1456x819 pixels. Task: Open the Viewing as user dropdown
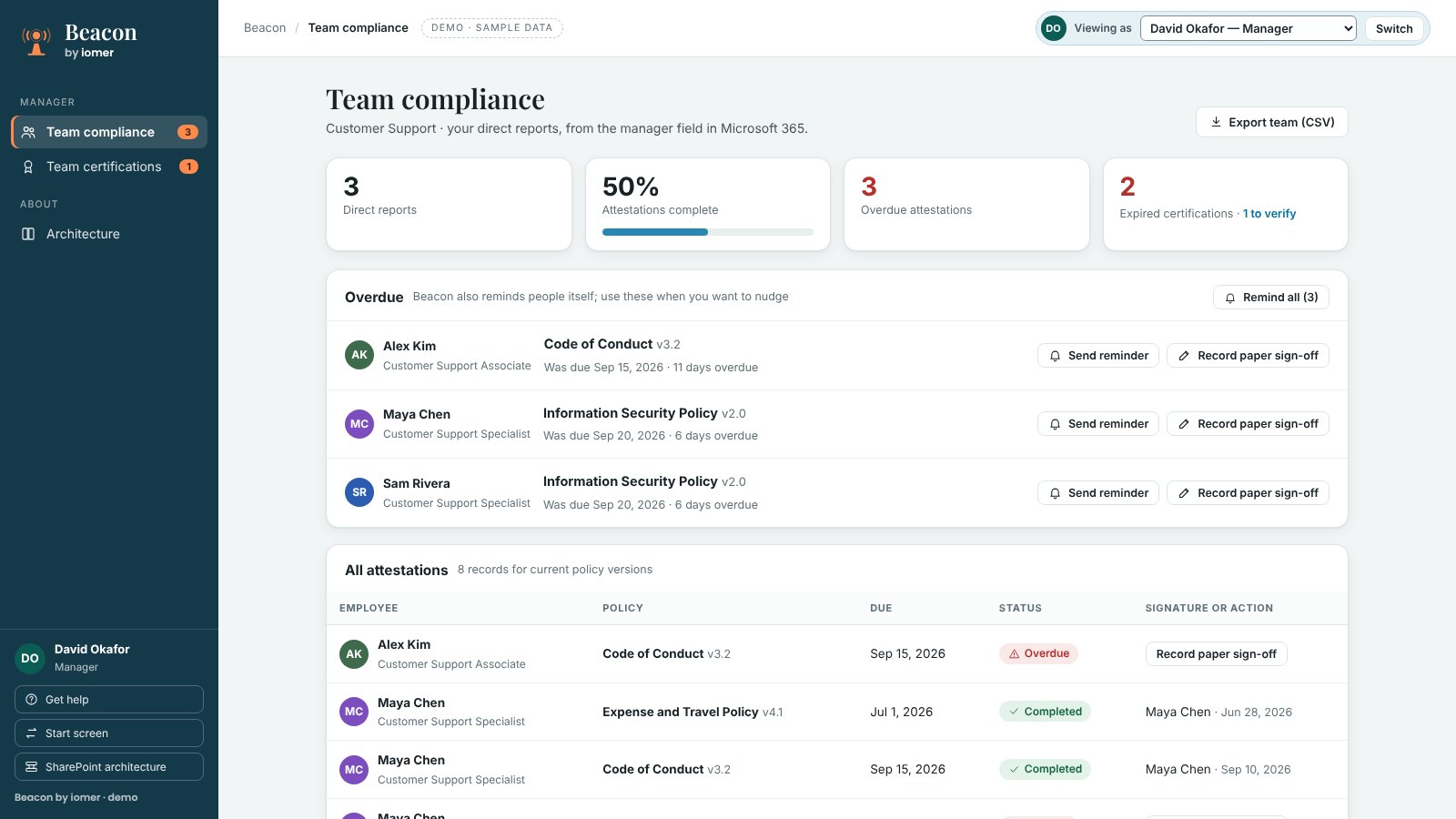pos(1248,28)
